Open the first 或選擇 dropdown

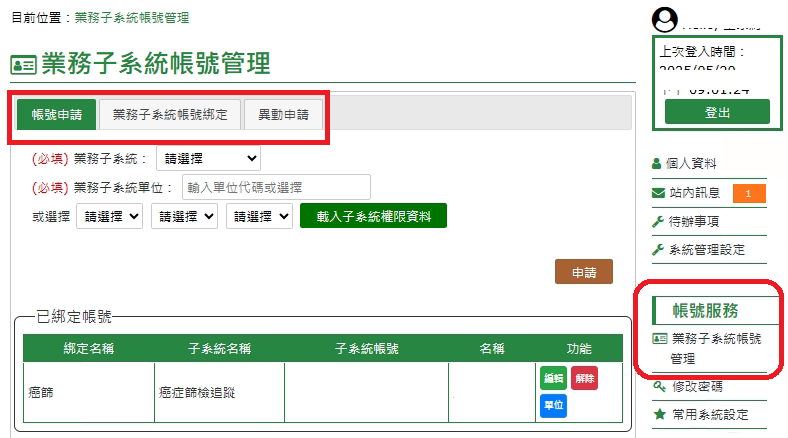(109, 216)
